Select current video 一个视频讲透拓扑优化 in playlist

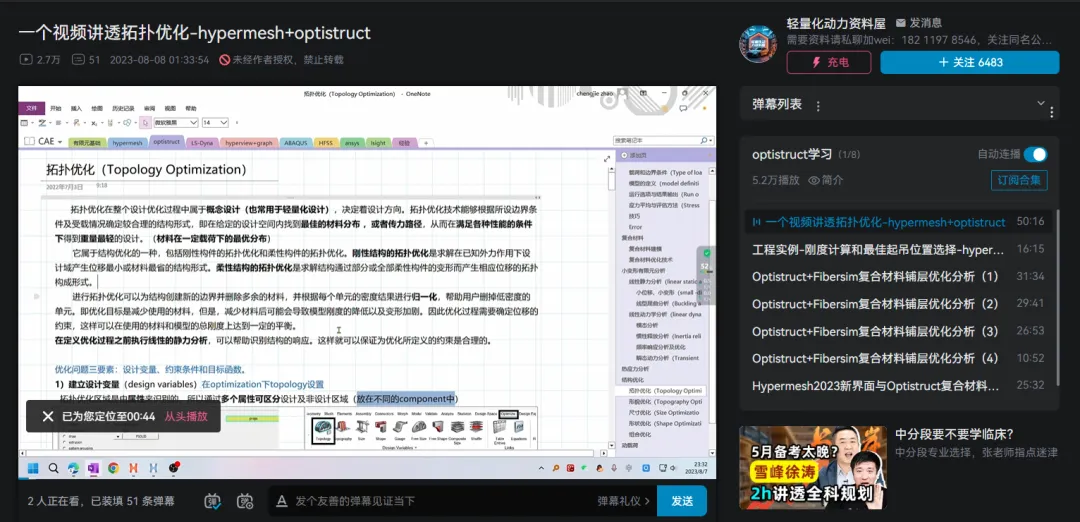[x=899, y=222]
